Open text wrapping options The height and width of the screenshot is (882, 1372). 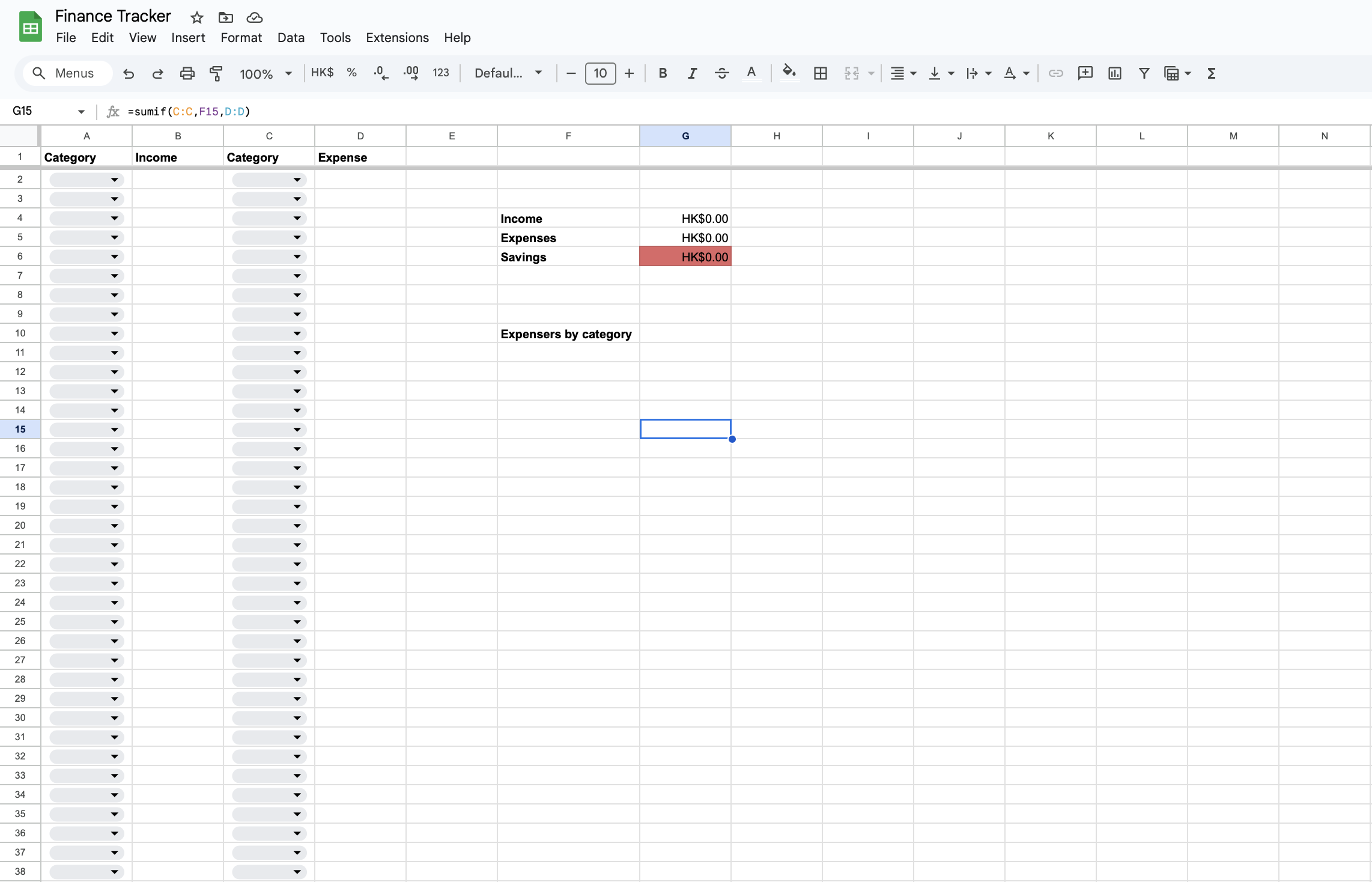point(979,73)
